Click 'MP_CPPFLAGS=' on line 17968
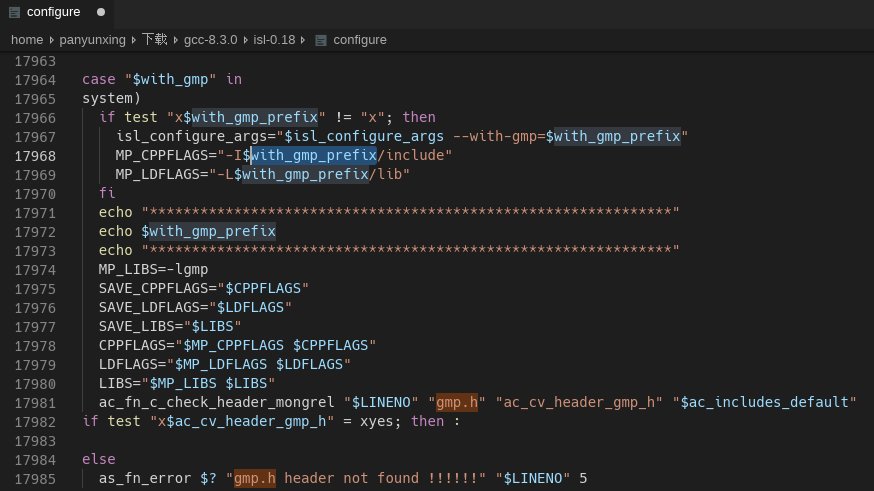 [166, 155]
